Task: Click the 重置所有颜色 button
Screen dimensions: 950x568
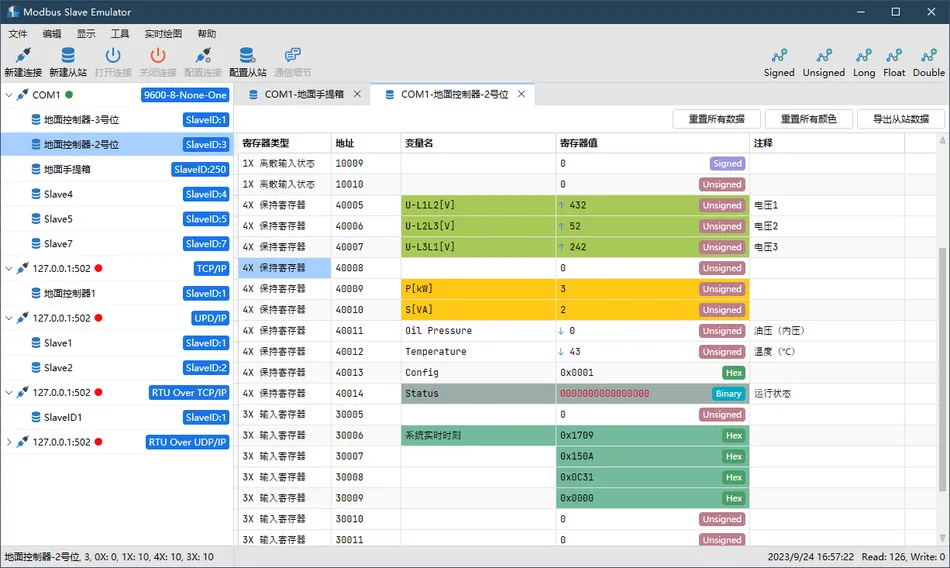Action: (x=808, y=119)
